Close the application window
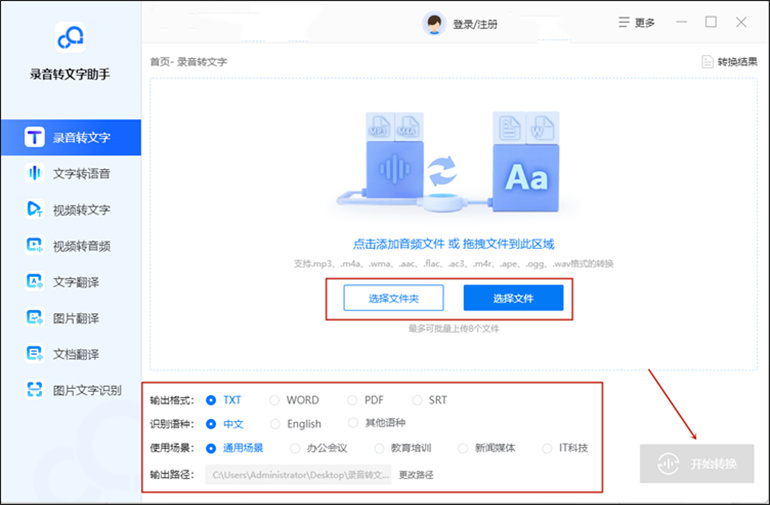Viewport: 770px width, 505px height. (x=741, y=22)
